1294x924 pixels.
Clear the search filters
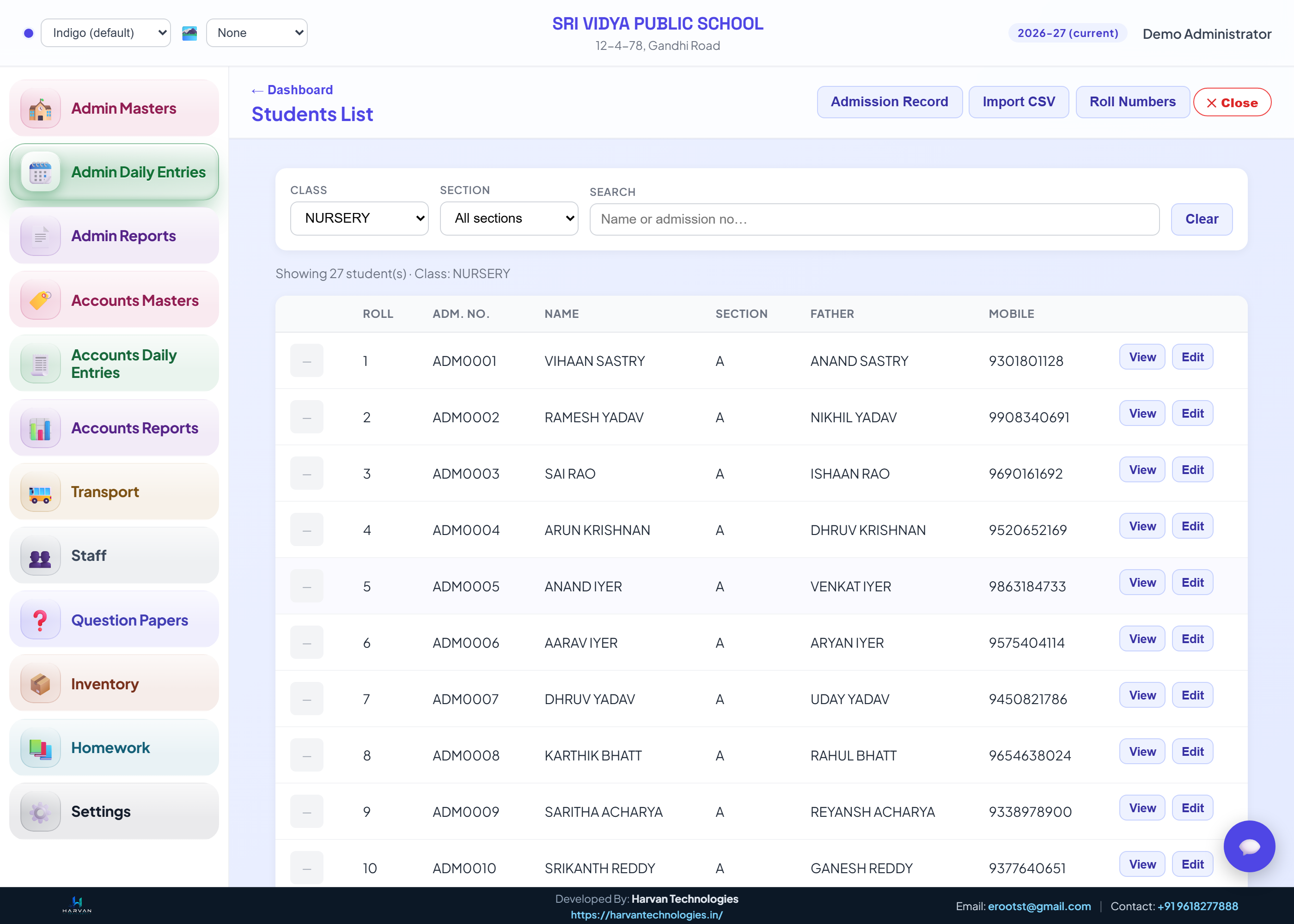(x=1201, y=219)
